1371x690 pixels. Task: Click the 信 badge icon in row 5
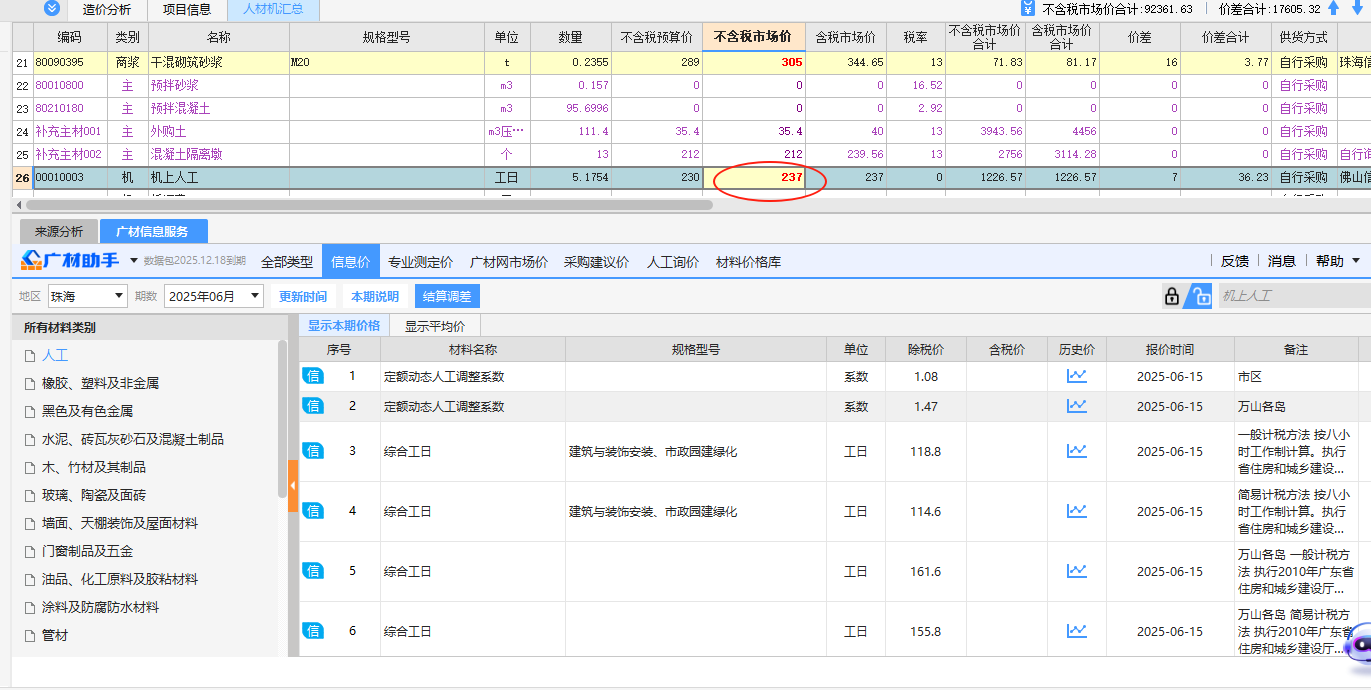313,571
